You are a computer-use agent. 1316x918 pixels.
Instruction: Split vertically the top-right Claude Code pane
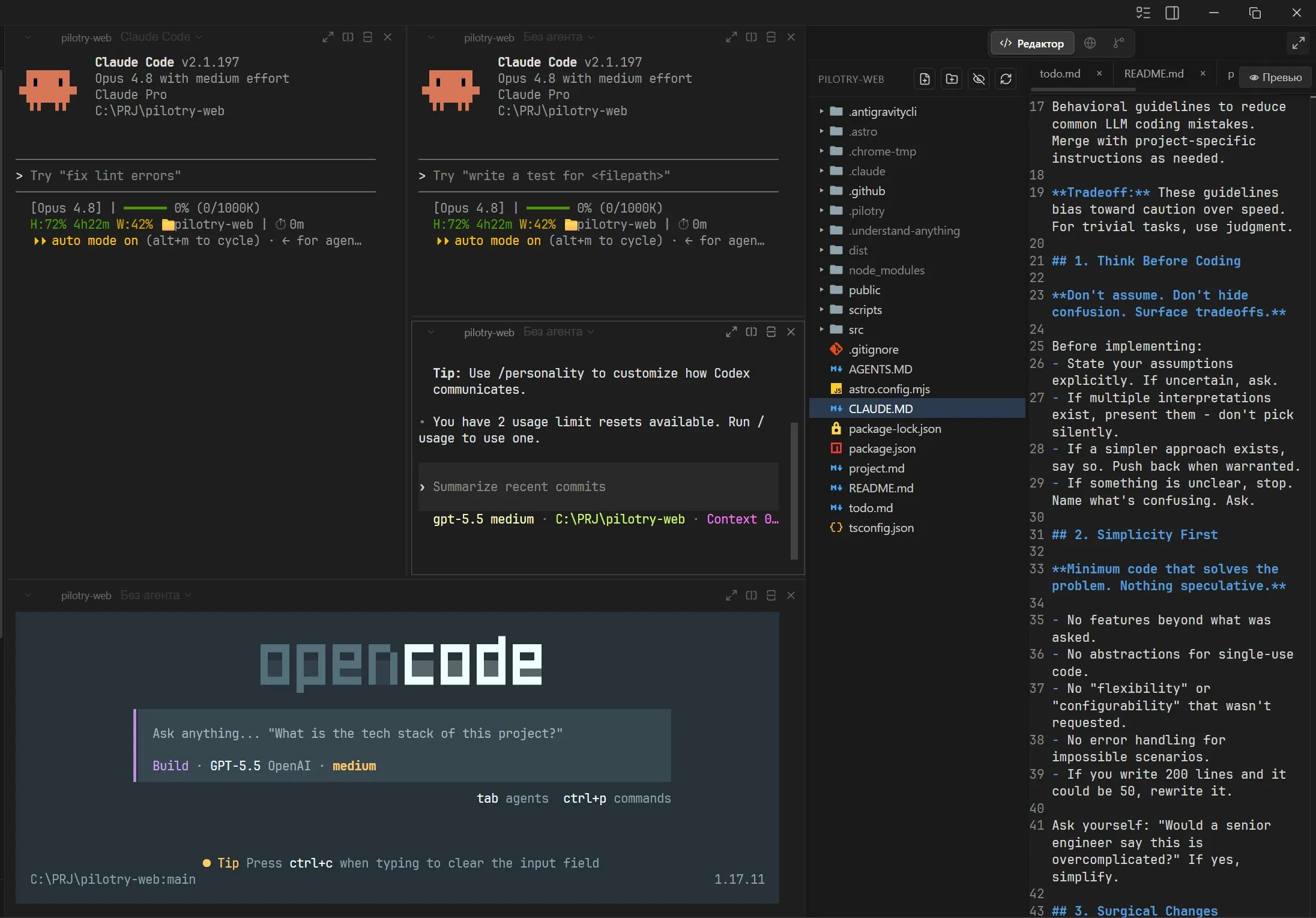751,37
